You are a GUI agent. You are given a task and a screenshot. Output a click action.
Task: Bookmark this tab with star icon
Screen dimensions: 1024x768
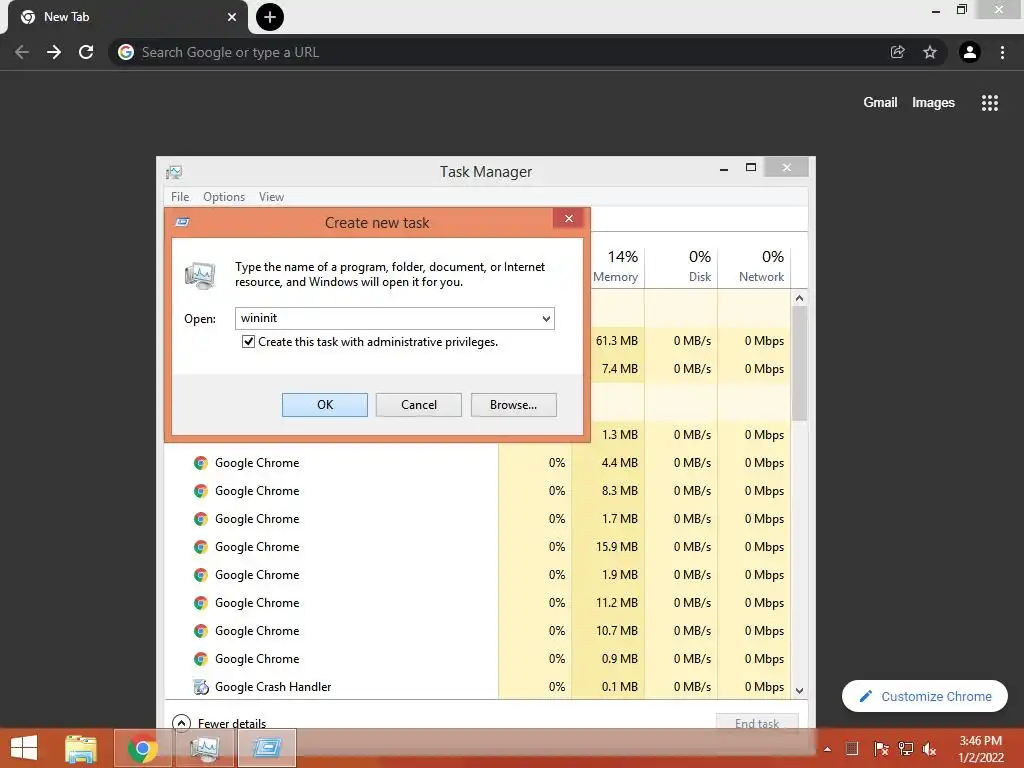(x=930, y=52)
